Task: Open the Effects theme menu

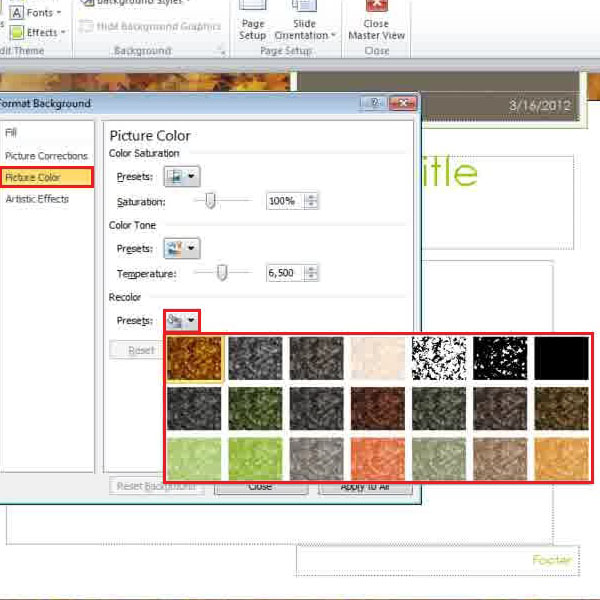Action: click(x=37, y=32)
